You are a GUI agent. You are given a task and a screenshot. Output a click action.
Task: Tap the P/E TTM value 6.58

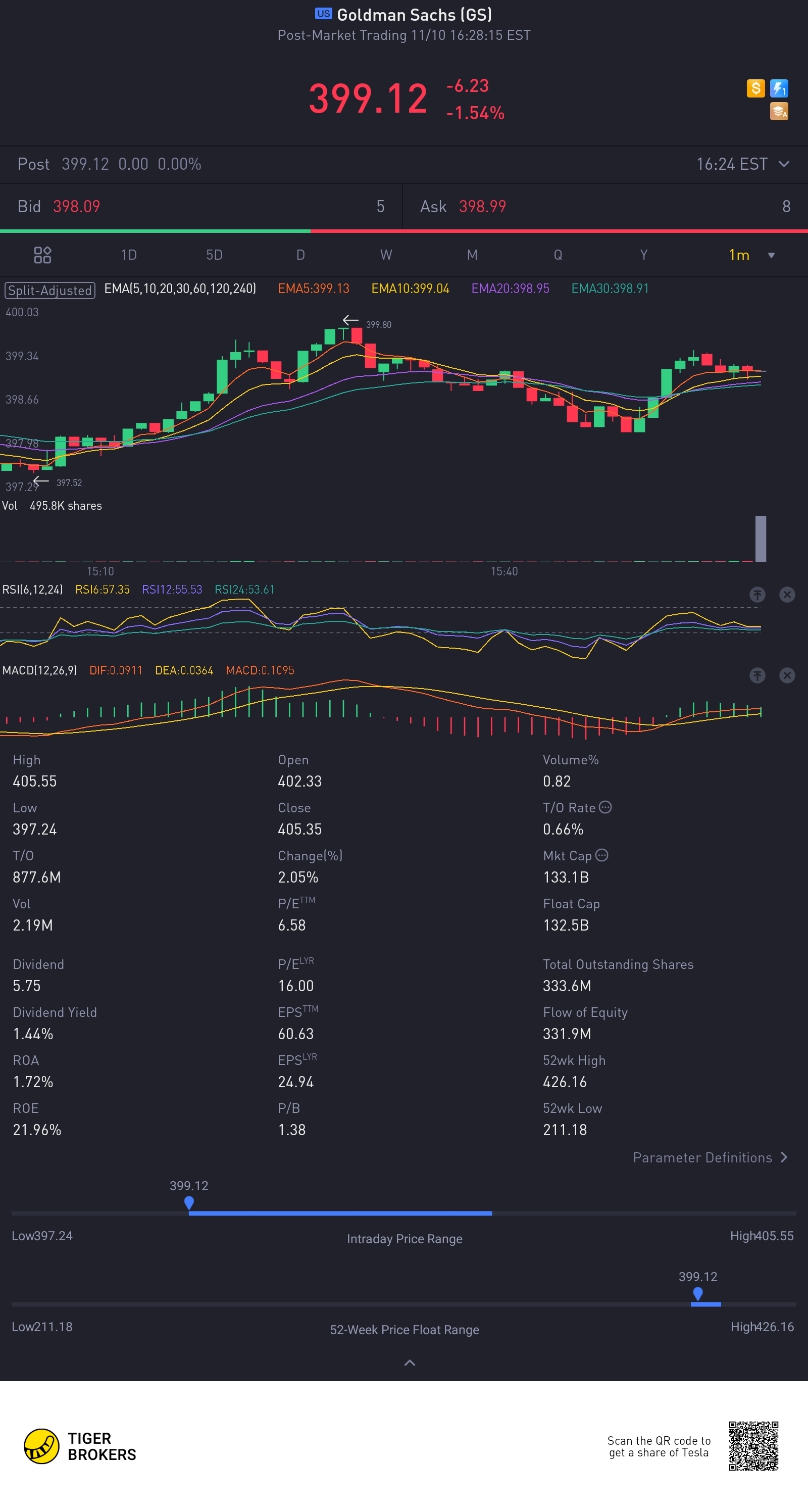click(291, 925)
